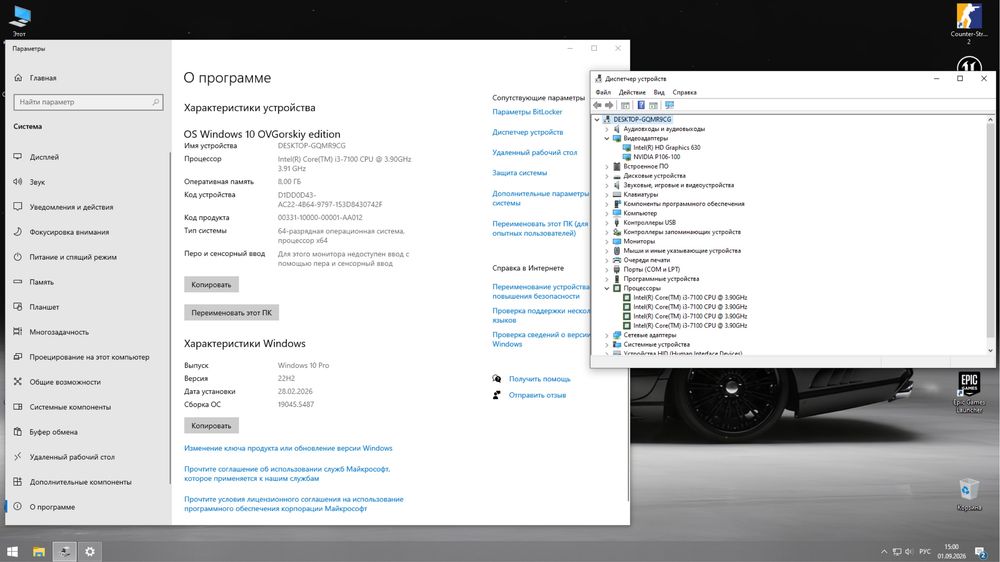Select Порты (COM и LPT) tree item

[651, 270]
